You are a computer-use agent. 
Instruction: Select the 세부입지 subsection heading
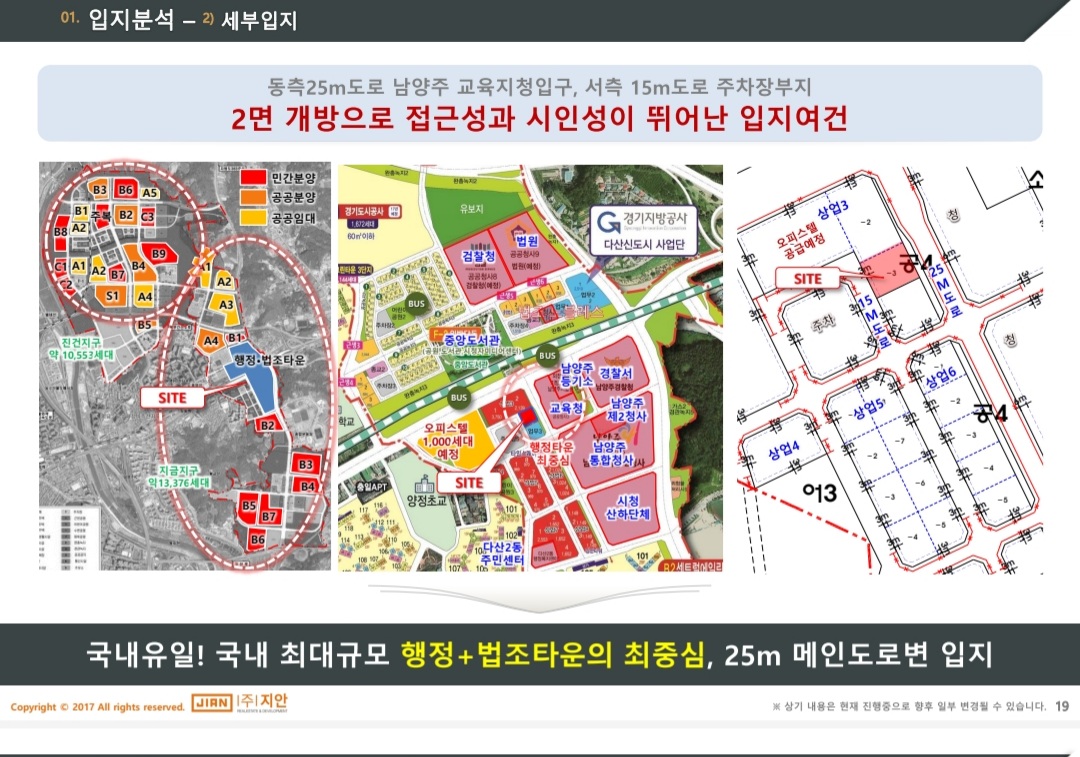258,20
